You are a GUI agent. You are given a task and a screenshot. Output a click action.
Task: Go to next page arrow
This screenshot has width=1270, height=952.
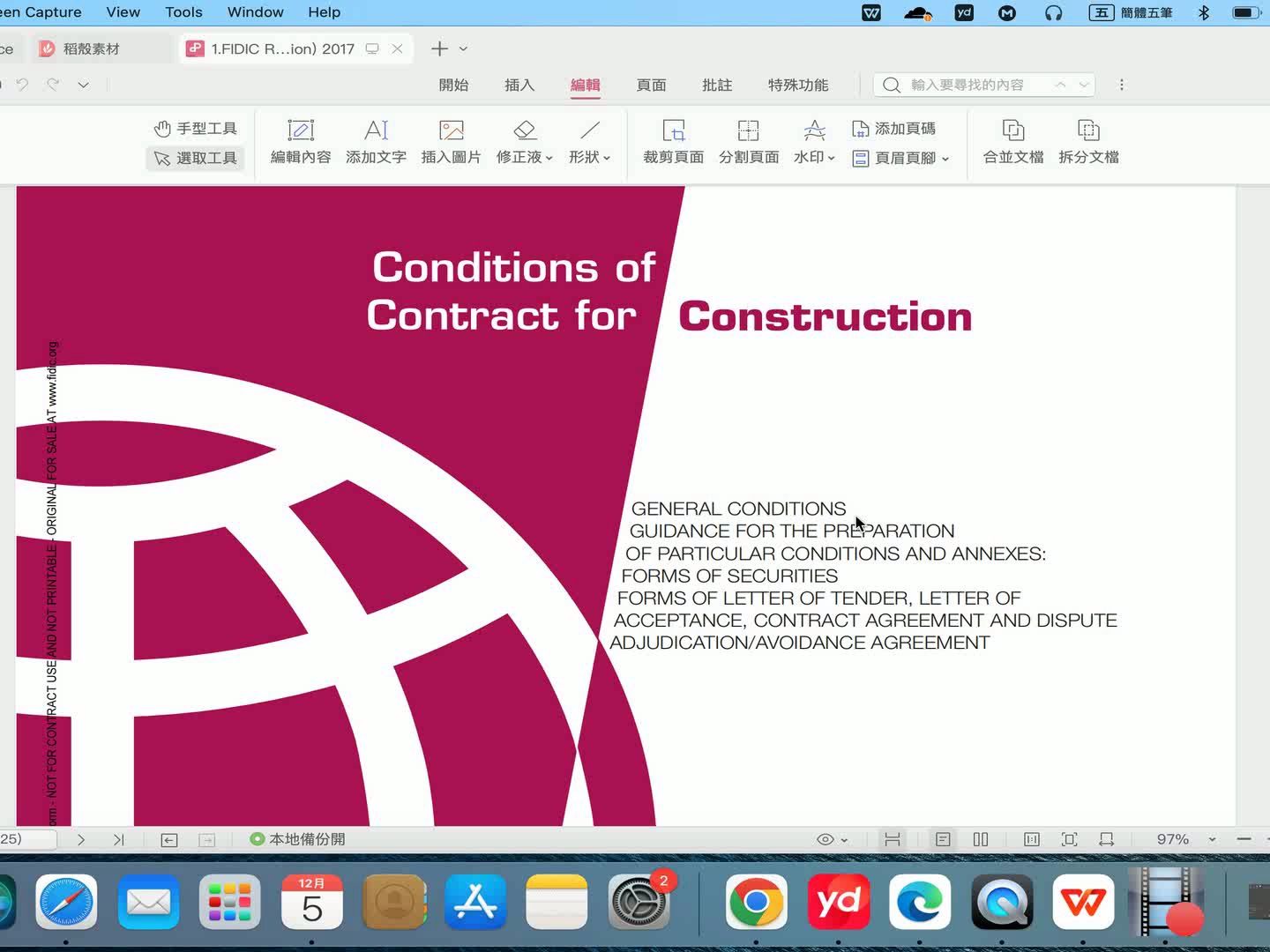[81, 840]
